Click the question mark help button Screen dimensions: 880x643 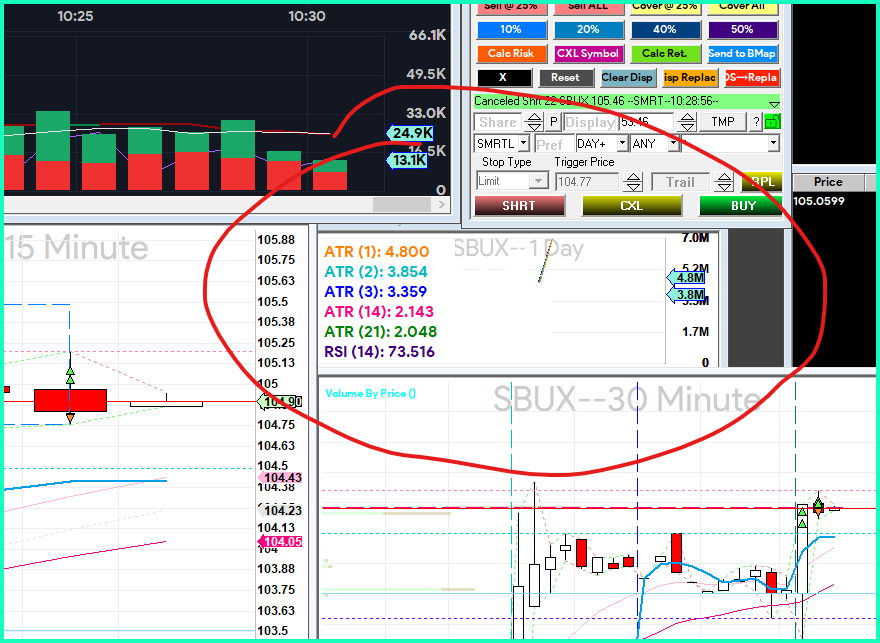[756, 122]
